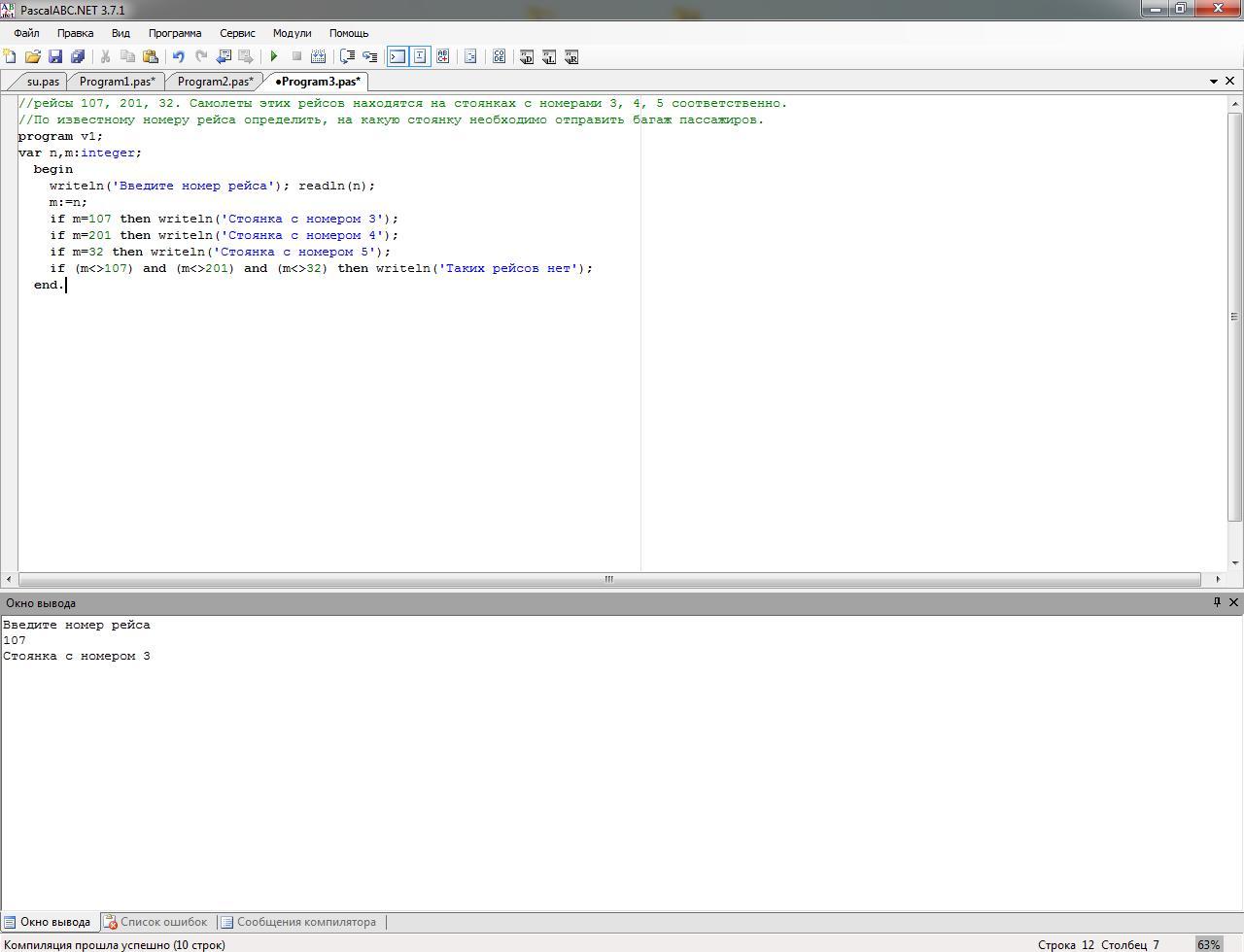This screenshot has height=952, width=1244.
Task: Open the Сервис menu
Action: (x=237, y=33)
